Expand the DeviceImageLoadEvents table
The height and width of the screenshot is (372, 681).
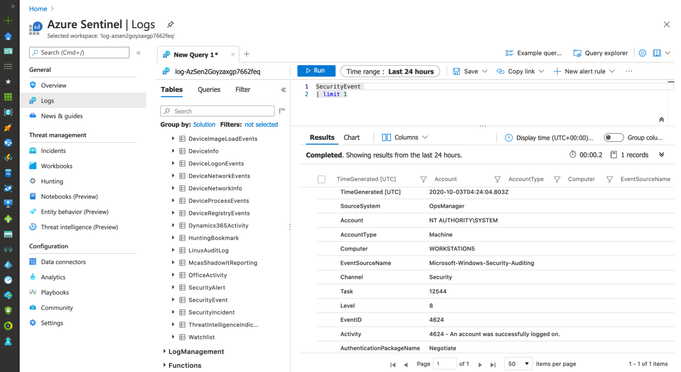click(x=173, y=138)
